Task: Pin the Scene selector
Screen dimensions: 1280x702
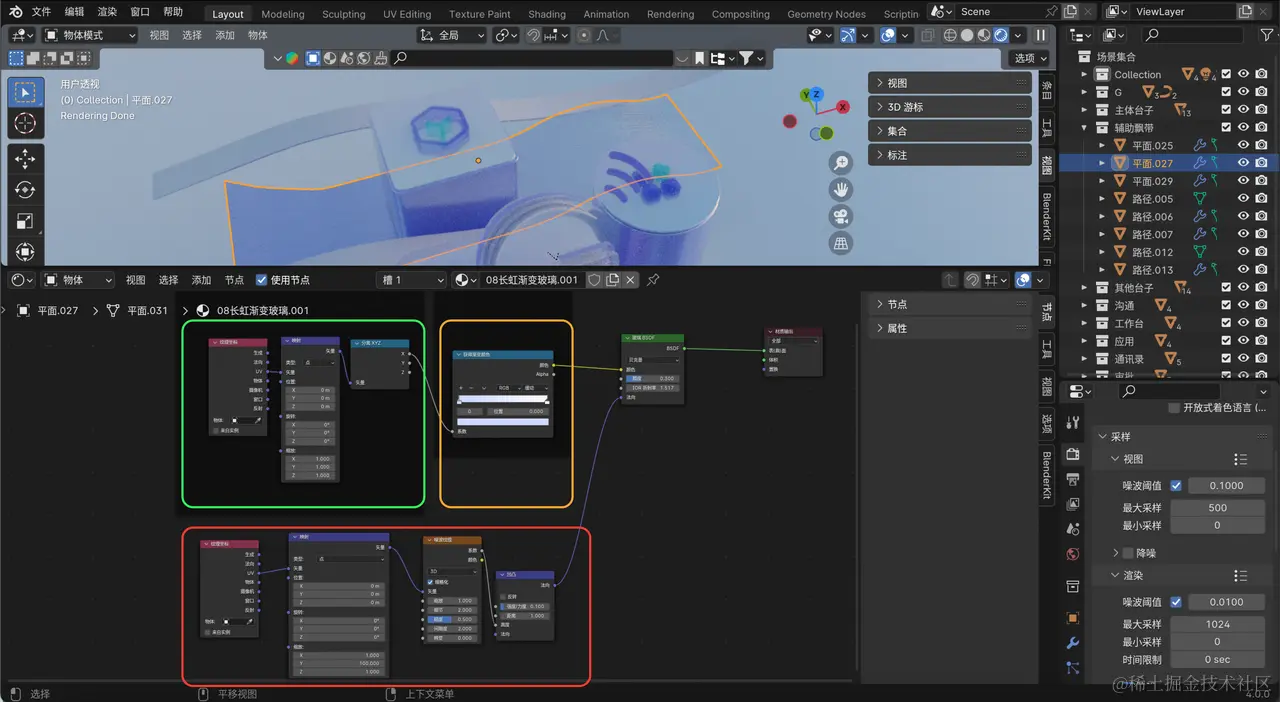Action: (x=1051, y=12)
